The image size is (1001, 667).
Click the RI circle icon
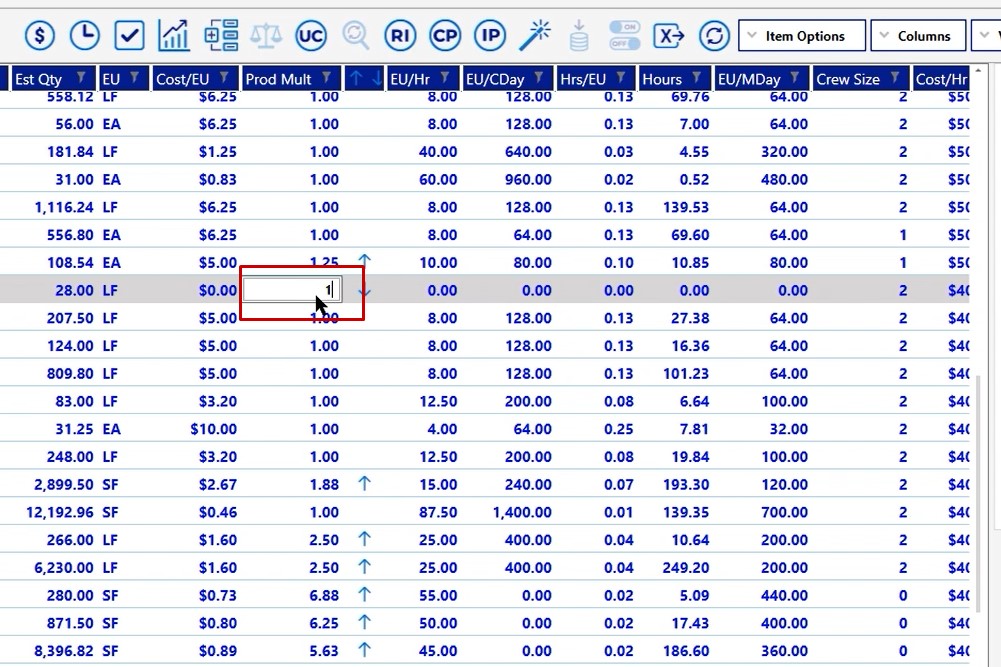click(x=400, y=36)
